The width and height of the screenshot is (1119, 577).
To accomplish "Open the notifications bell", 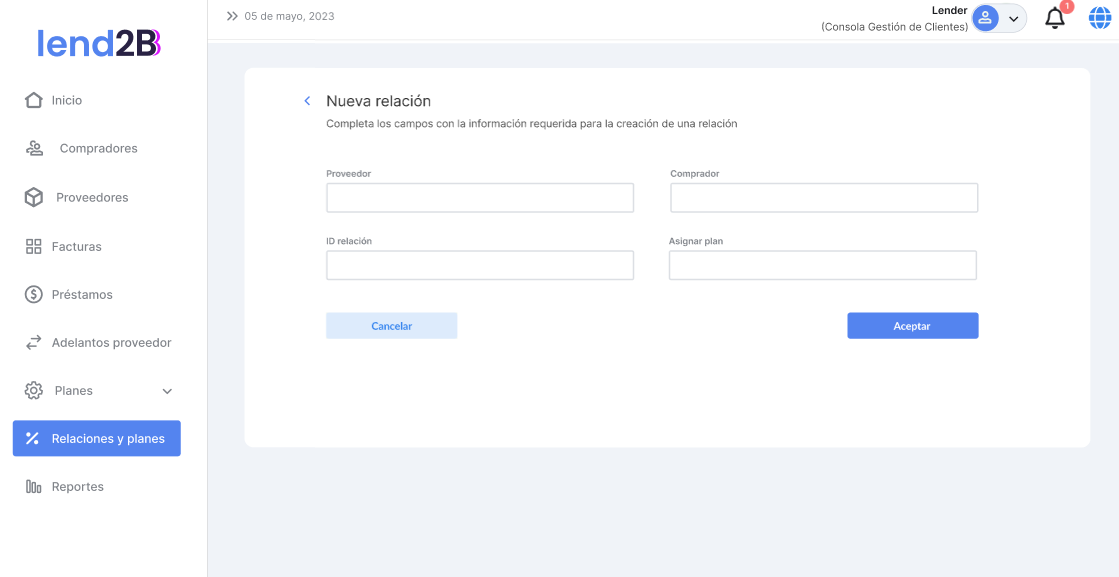I will [1054, 18].
